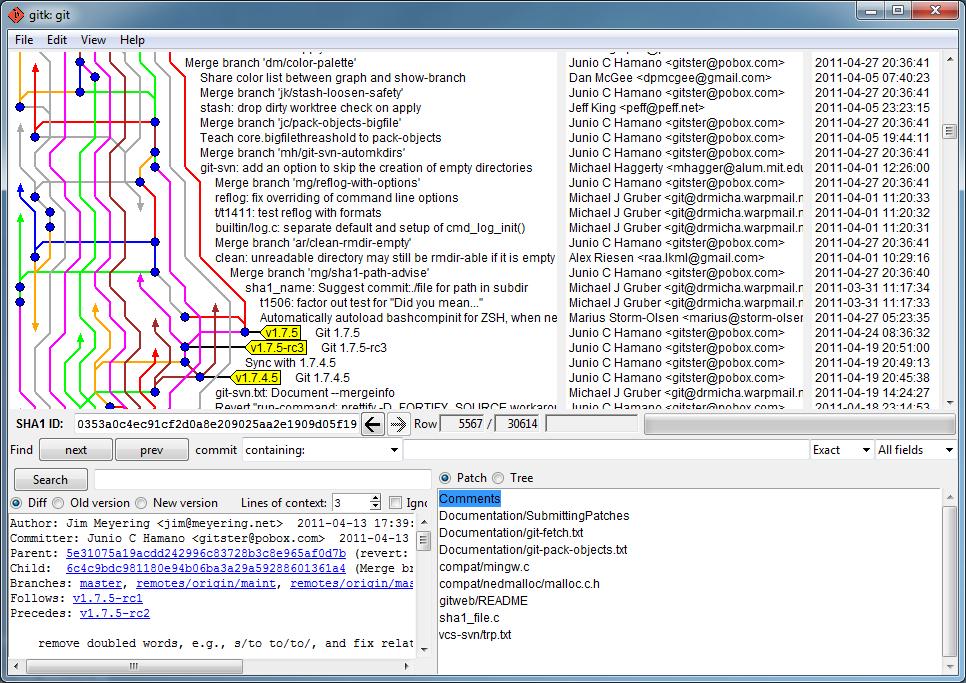Select commit 'Teach core.bigfilethreashold to pack-objects'

[320, 138]
